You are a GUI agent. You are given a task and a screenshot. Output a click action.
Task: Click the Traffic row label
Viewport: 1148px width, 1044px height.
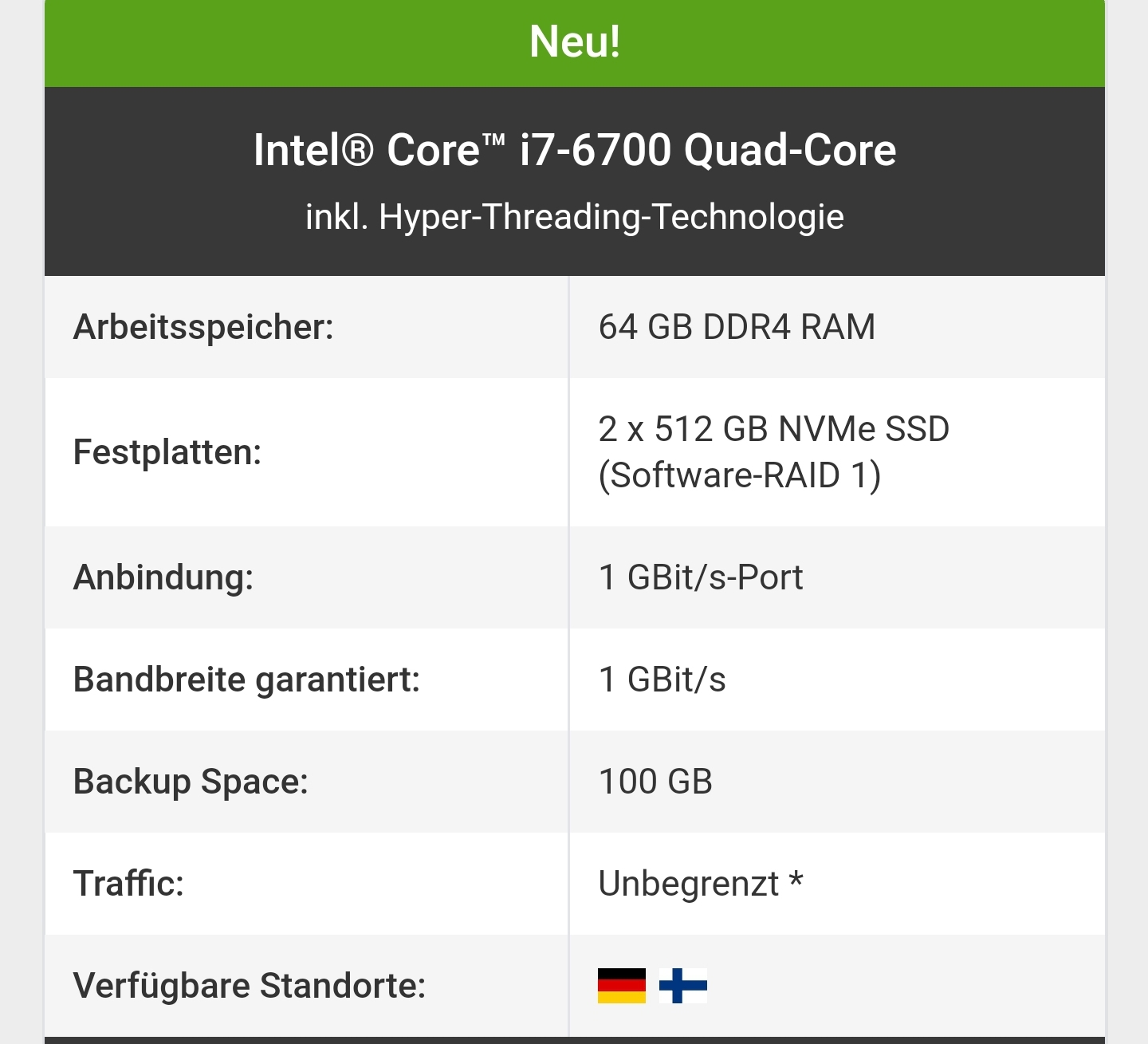pyautogui.click(x=128, y=884)
